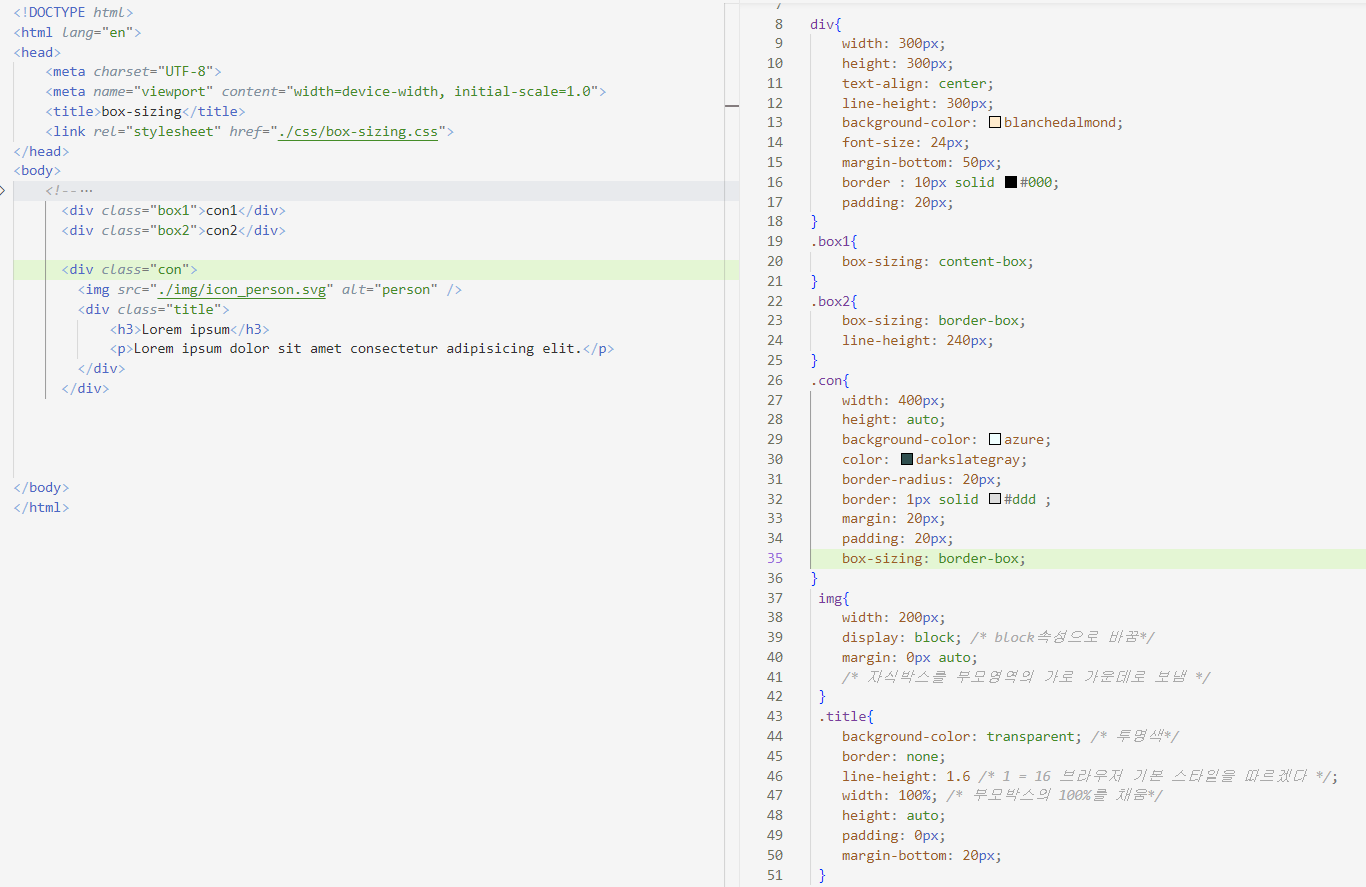This screenshot has height=887, width=1366.
Task: Click the closing </head> tag
Action: tap(42, 151)
